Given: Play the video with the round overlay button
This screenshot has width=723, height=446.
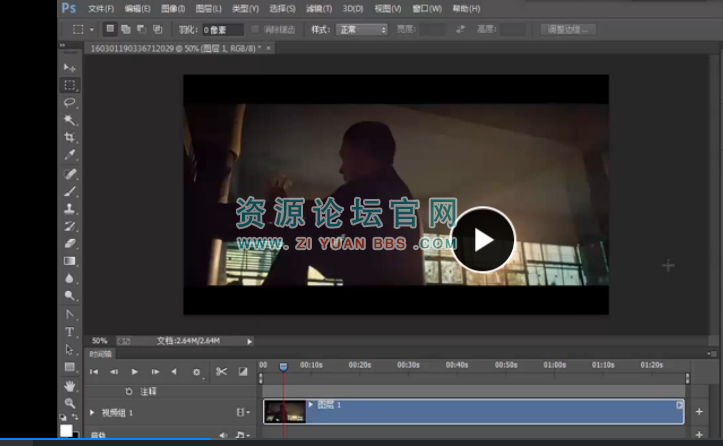Looking at the screenshot, I should (482, 239).
